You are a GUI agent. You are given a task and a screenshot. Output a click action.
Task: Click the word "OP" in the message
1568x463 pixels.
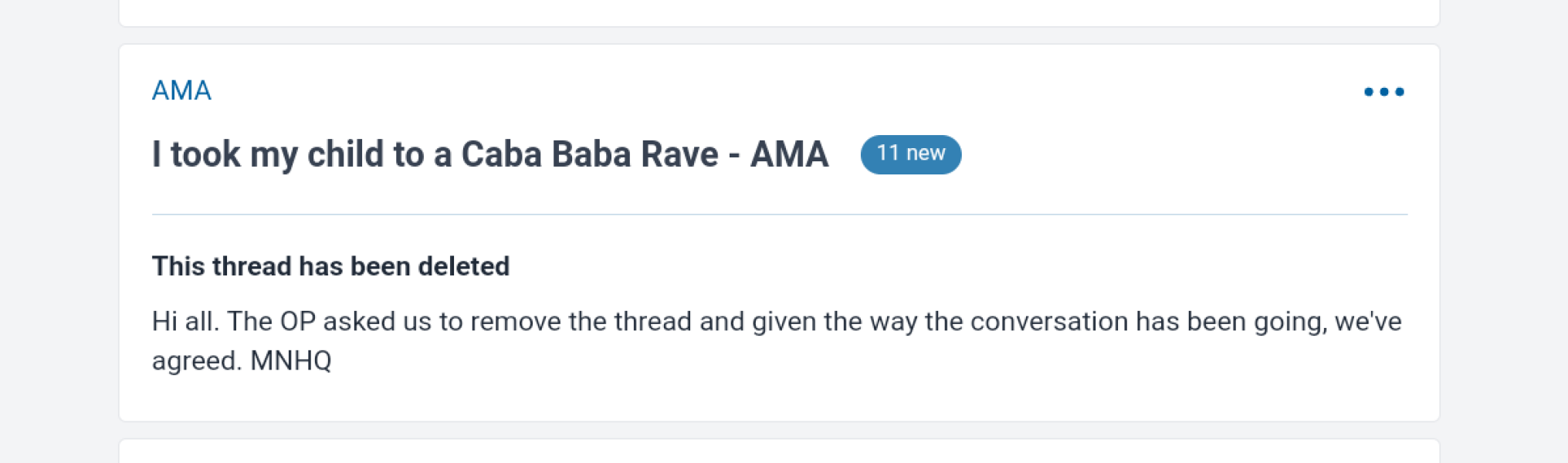pyautogui.click(x=297, y=321)
